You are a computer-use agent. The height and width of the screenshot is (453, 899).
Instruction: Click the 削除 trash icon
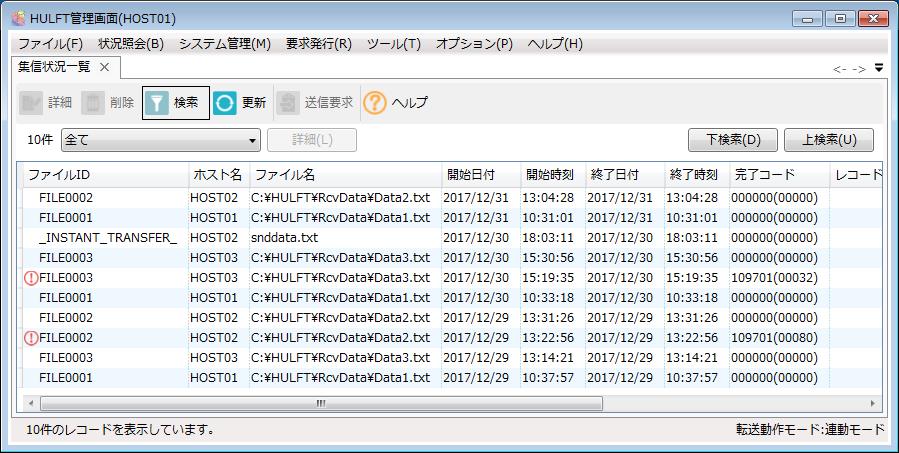coord(93,103)
